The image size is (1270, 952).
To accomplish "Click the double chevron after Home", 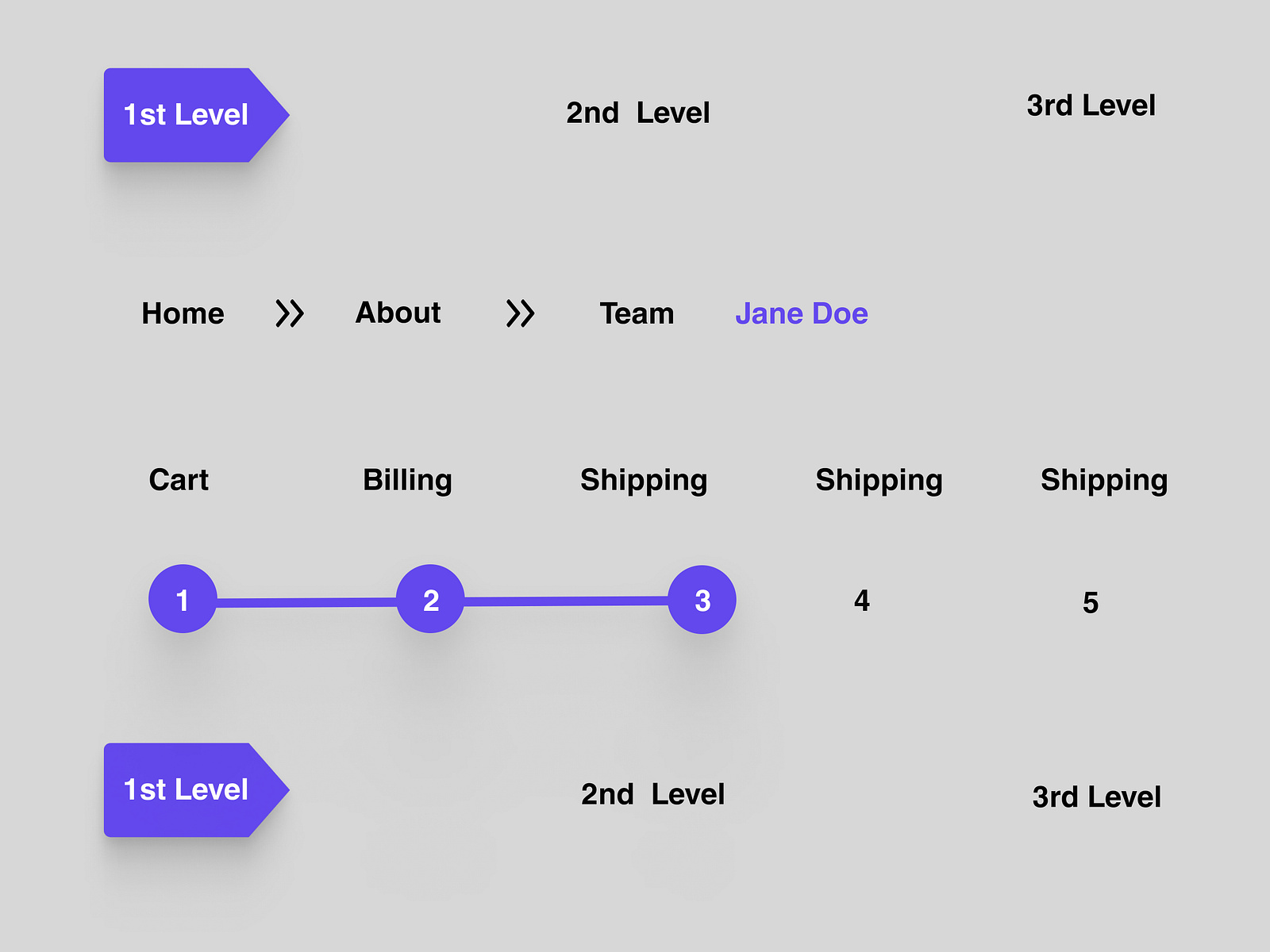I will (x=290, y=313).
